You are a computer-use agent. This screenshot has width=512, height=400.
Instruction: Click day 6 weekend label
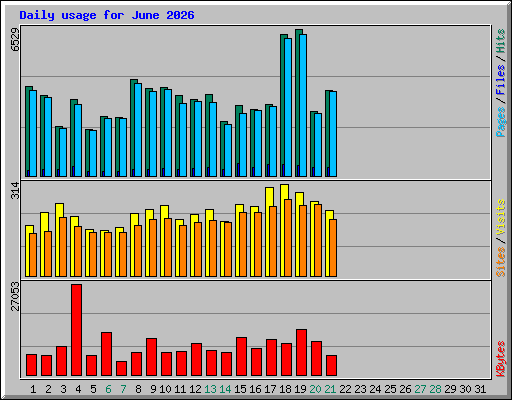click(x=108, y=389)
